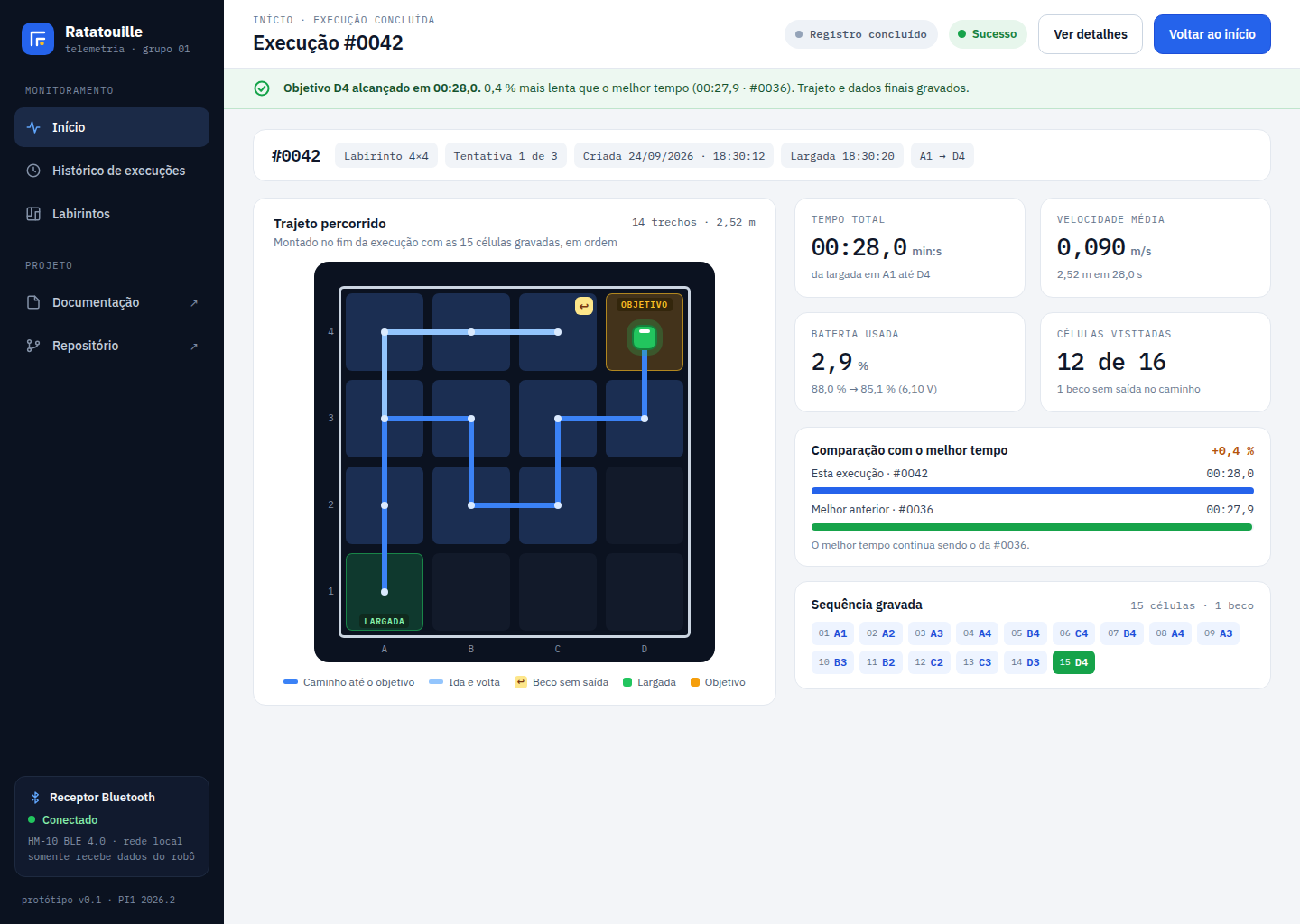
Task: Open external link arrow beside Repositório
Action: point(194,346)
